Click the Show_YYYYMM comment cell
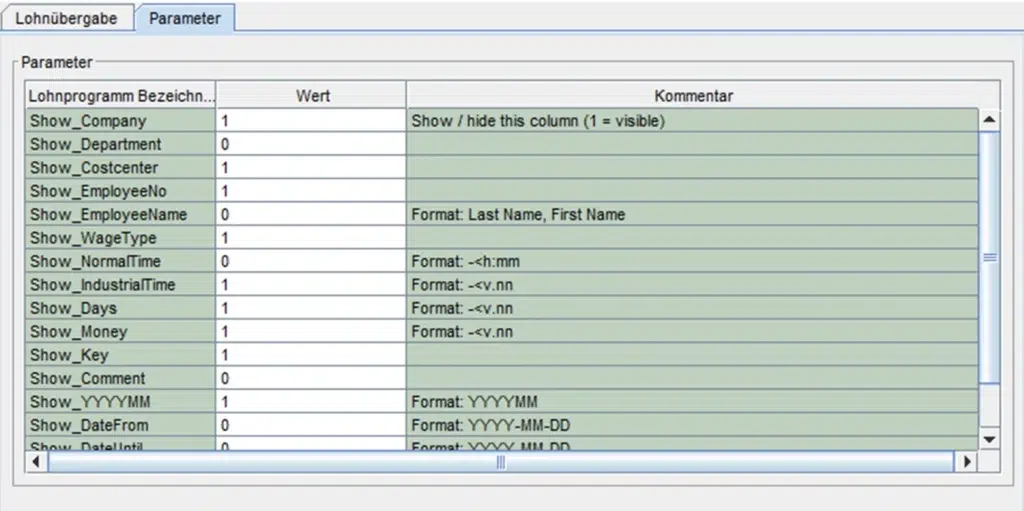The height and width of the screenshot is (511, 1024). [693, 402]
